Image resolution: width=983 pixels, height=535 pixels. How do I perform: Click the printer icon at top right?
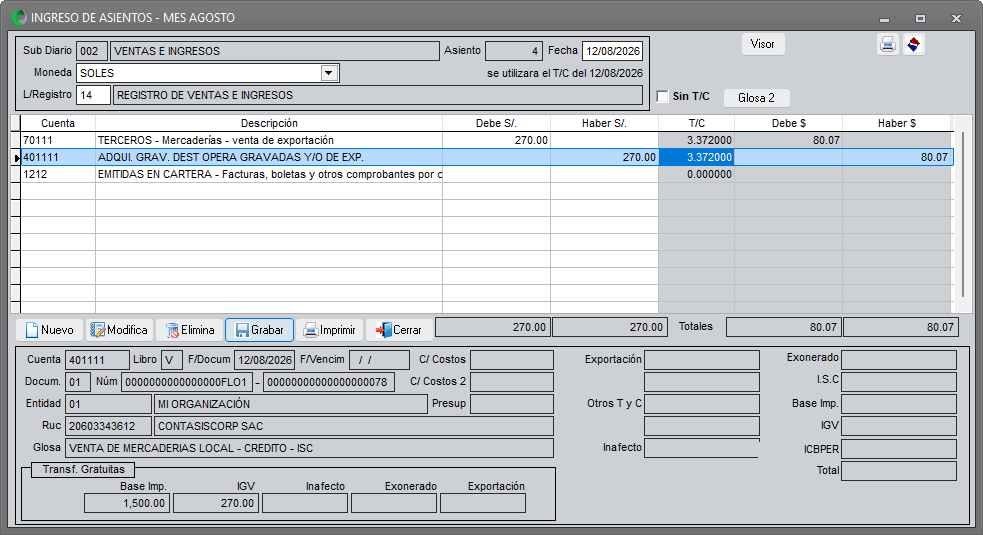(x=888, y=45)
